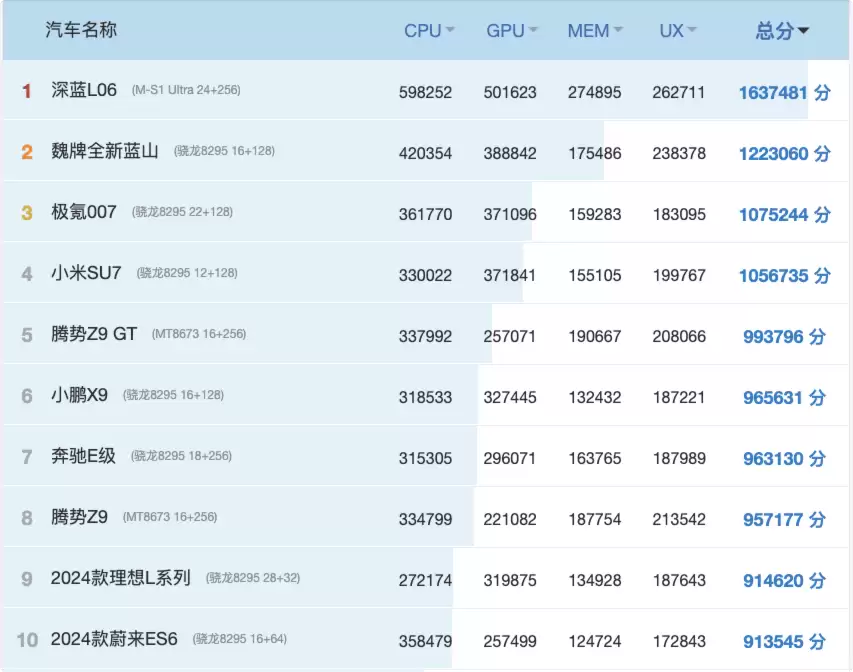Click the 极氪007 car name
This screenshot has height=672, width=853.
83,212
